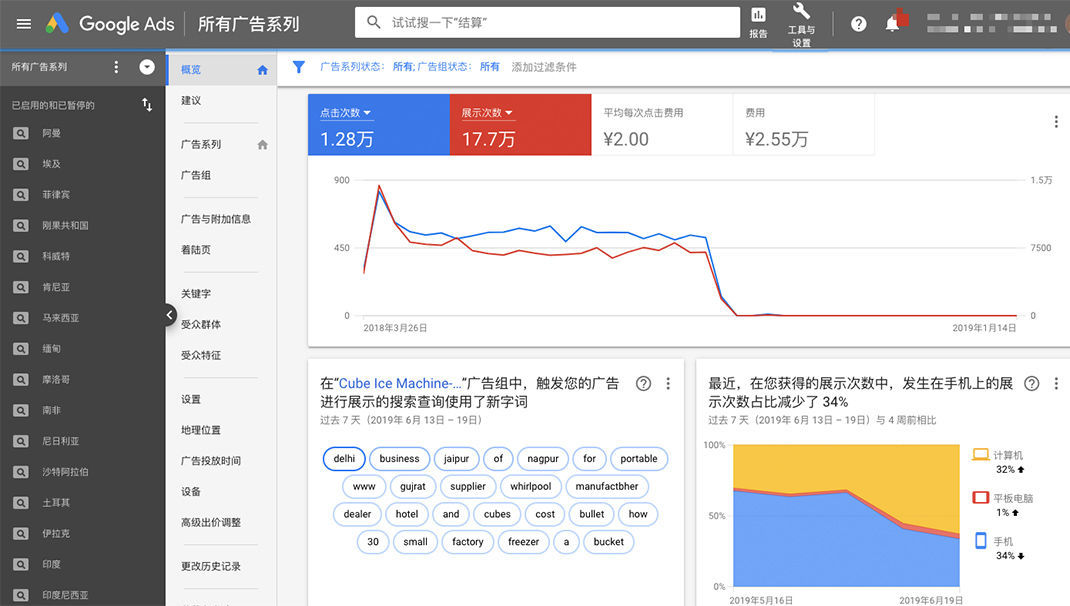
Task: Click the search box in the header
Action: [x=545, y=22]
